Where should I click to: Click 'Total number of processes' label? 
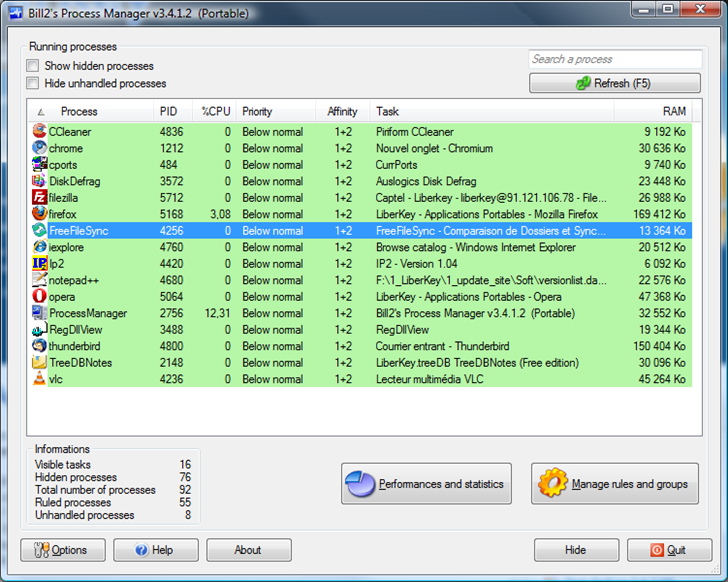click(95, 490)
